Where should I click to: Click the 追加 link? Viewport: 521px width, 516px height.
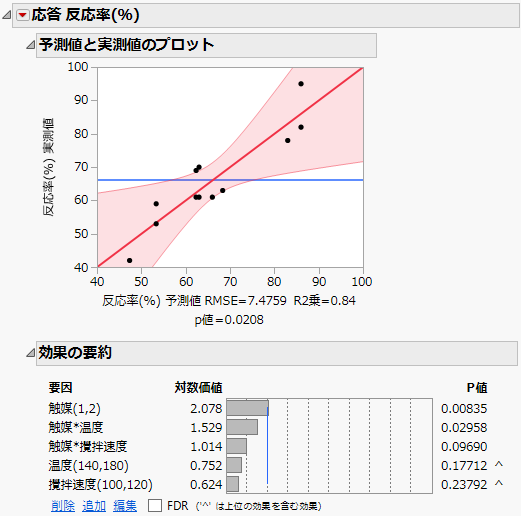point(94,506)
